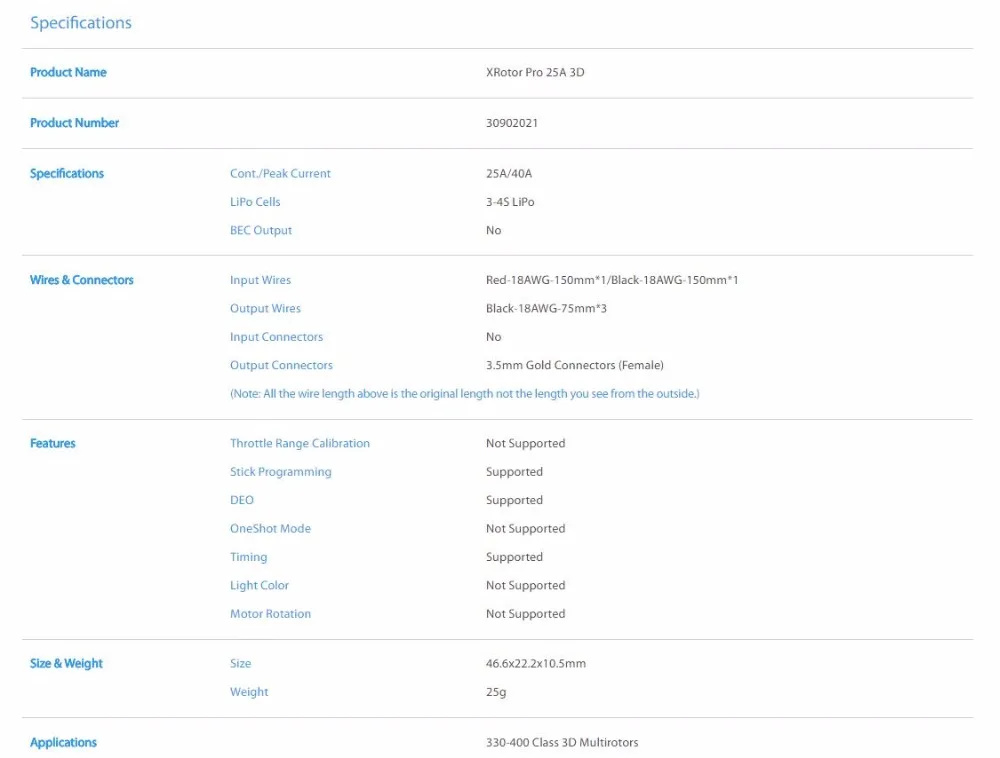Click the Light Color label
Viewport: 1000px width, 758px height.
[260, 585]
